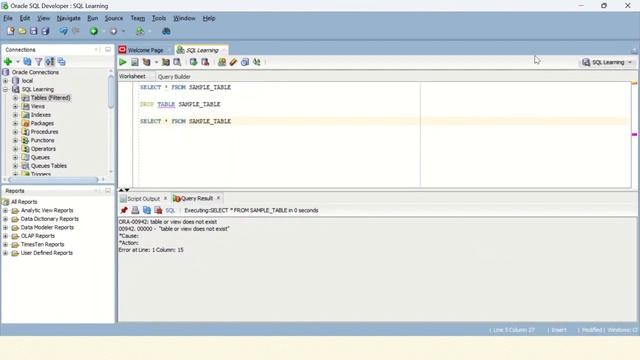The image size is (640, 360).
Task: Click the green Back navigation icon
Action: tap(94, 31)
